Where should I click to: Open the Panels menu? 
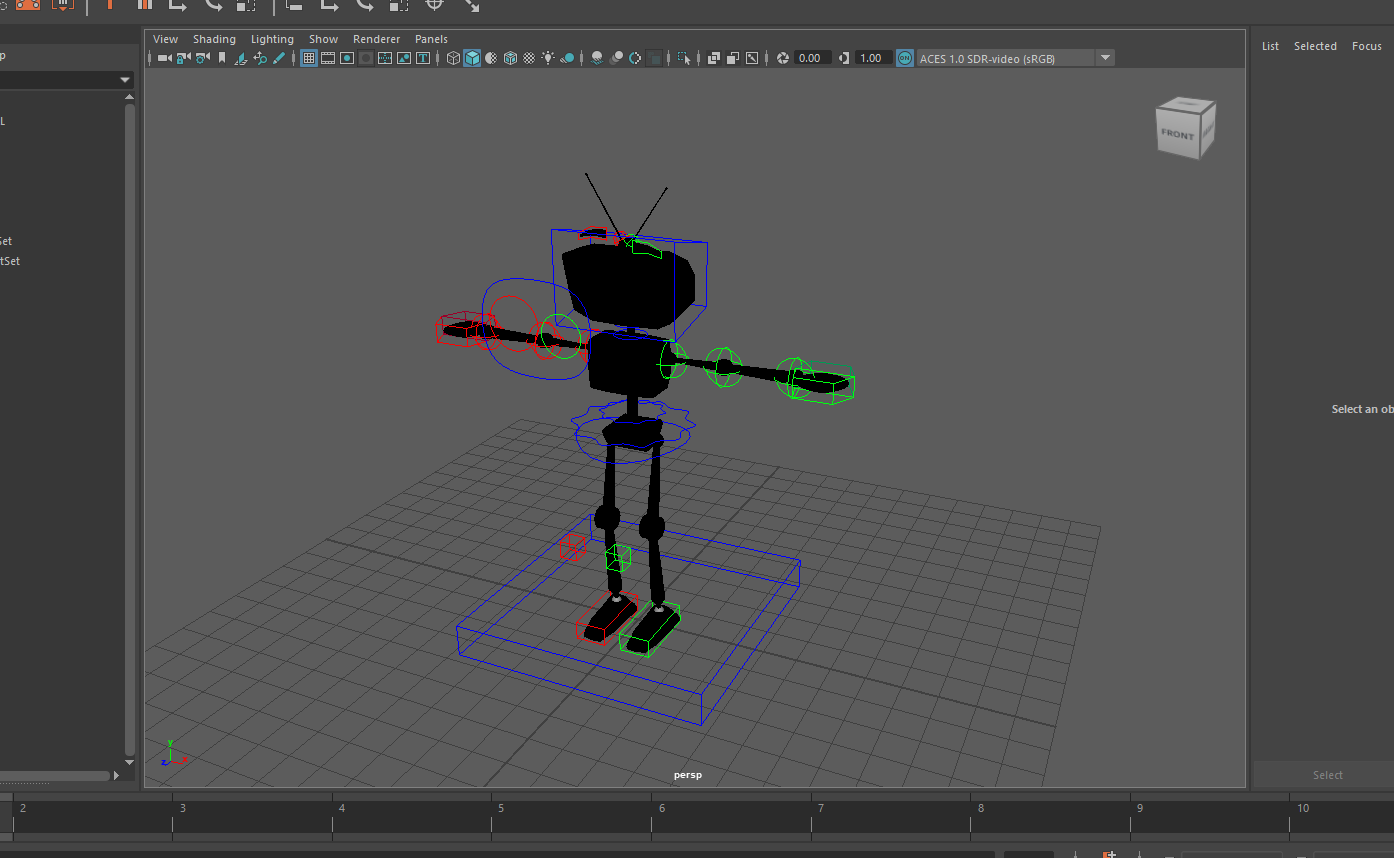[x=431, y=39]
